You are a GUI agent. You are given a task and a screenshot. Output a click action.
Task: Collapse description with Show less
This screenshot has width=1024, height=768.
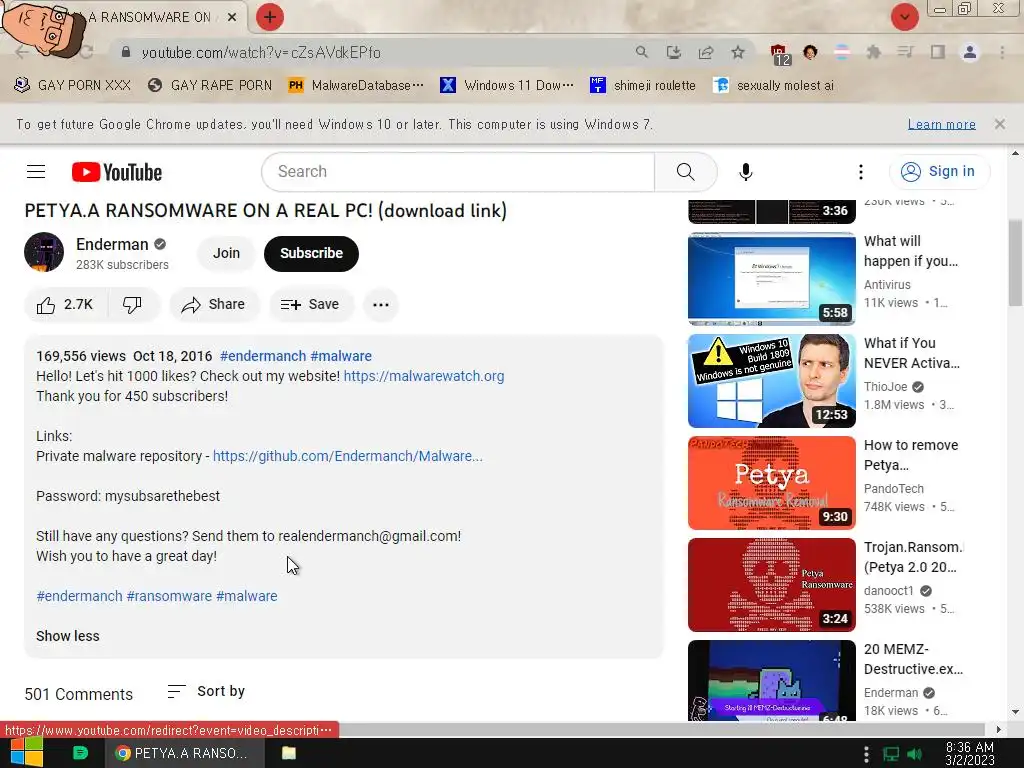coord(68,636)
